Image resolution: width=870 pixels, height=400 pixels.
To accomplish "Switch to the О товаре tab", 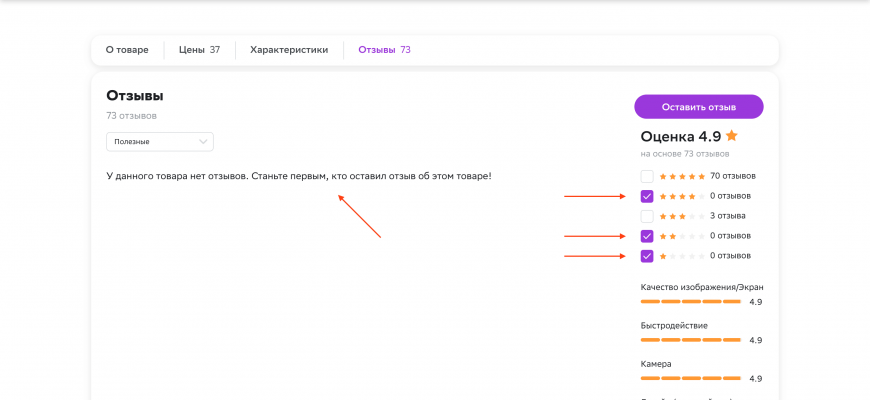I will [127, 49].
